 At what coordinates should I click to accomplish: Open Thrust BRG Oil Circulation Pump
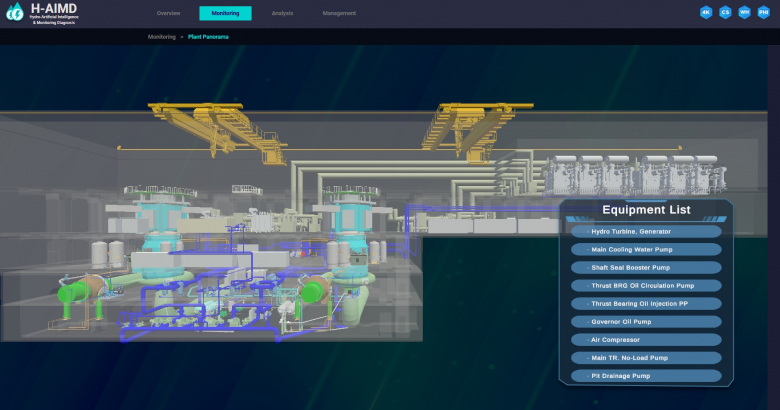coord(647,286)
